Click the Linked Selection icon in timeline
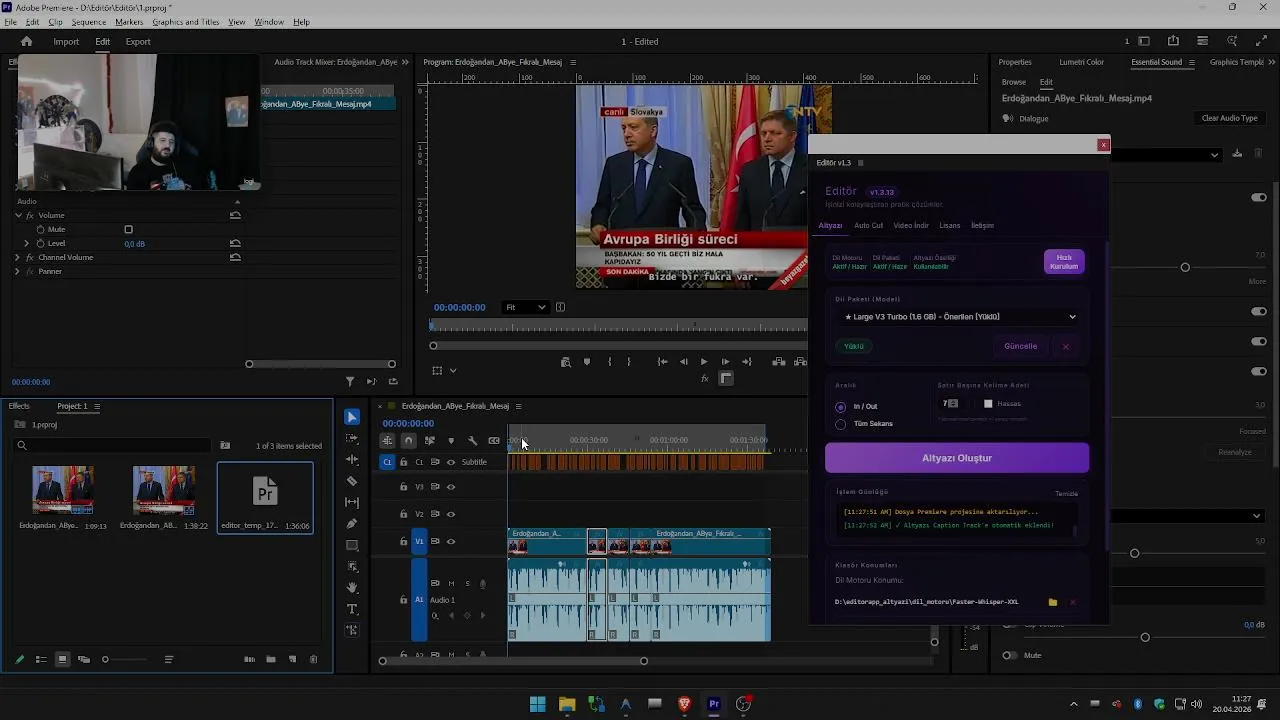The image size is (1280, 720). pyautogui.click(x=430, y=441)
